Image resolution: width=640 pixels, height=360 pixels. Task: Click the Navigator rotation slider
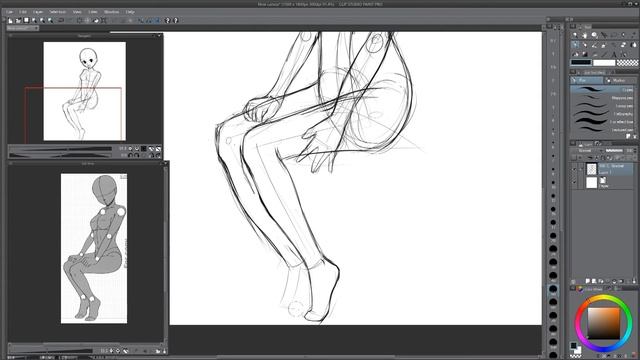(60, 155)
